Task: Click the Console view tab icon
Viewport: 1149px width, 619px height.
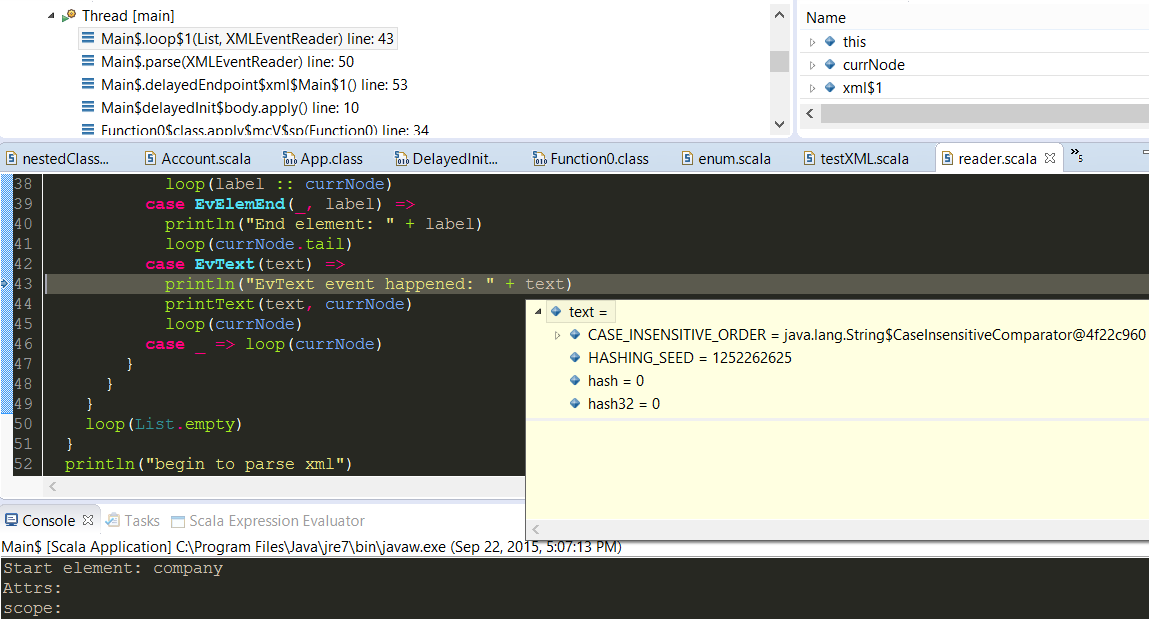Action: coord(11,521)
